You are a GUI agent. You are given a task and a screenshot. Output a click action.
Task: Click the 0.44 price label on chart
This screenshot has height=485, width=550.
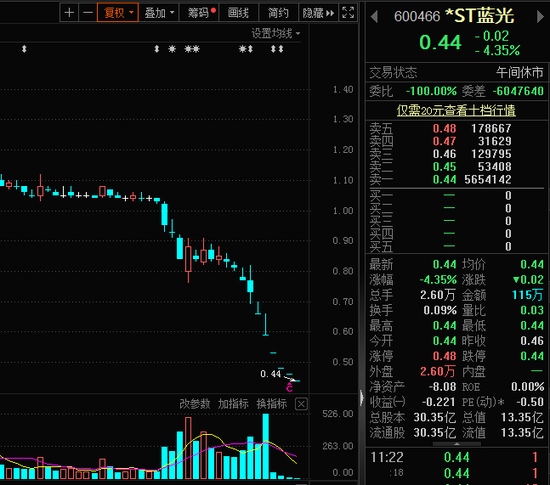pos(270,374)
